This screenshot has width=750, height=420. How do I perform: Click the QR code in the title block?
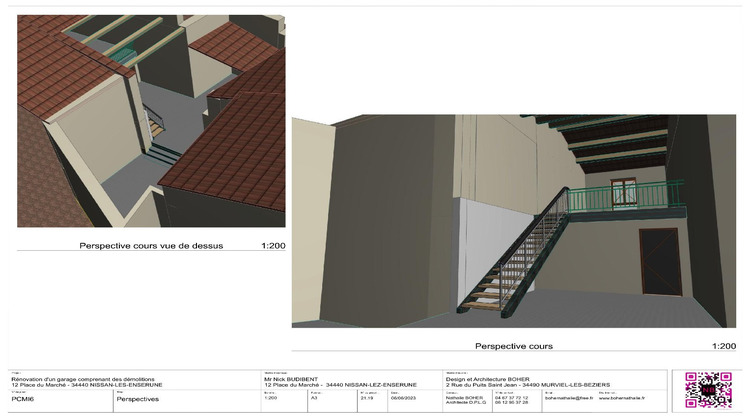707,391
